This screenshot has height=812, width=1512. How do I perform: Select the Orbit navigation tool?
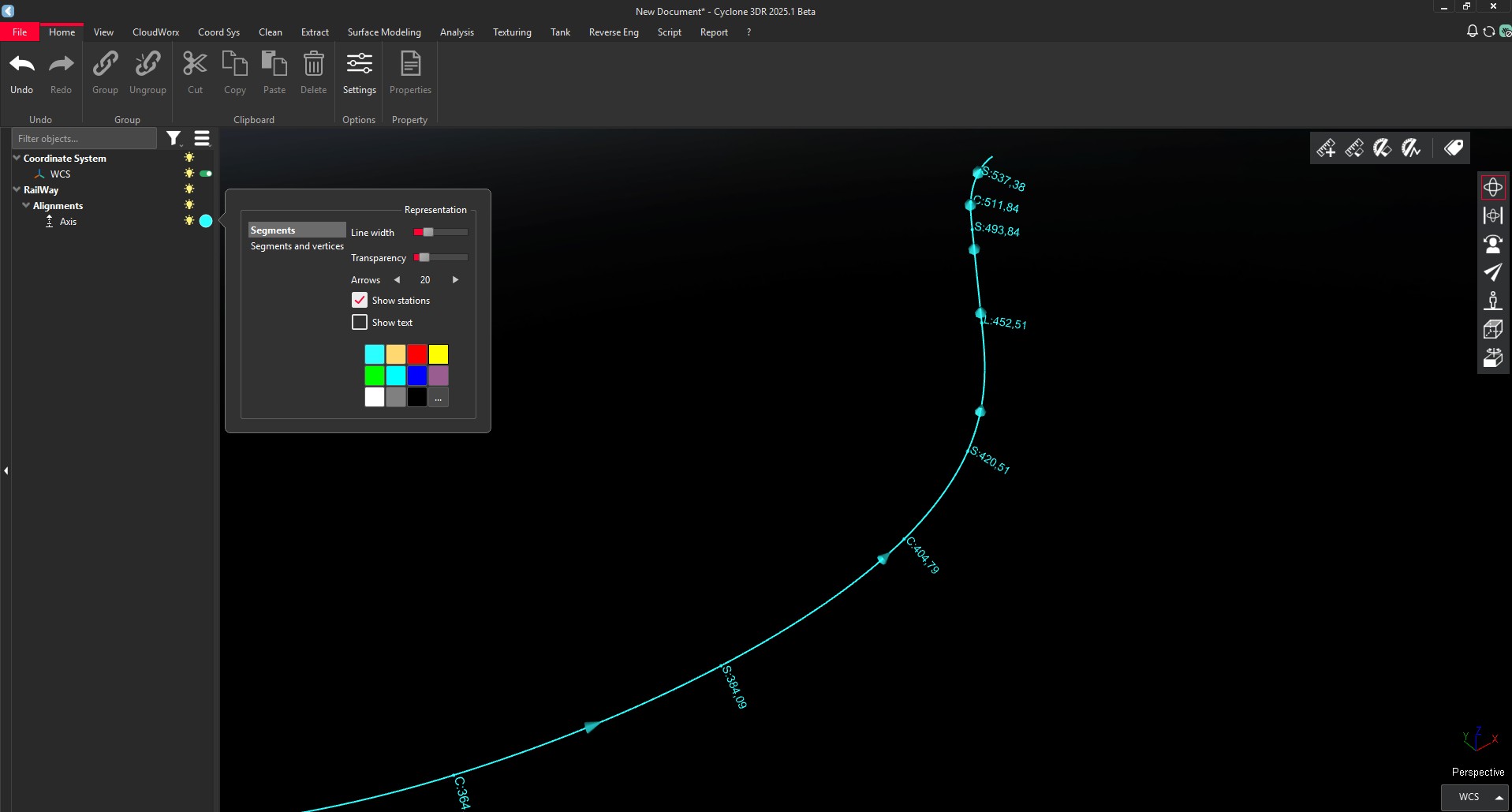click(x=1494, y=186)
